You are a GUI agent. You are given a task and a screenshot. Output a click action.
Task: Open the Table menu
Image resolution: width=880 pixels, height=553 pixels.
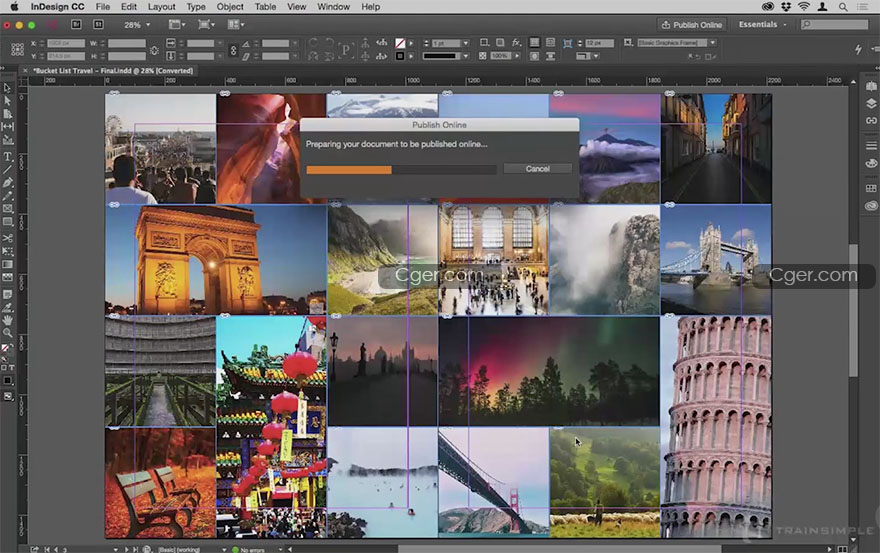pyautogui.click(x=265, y=7)
